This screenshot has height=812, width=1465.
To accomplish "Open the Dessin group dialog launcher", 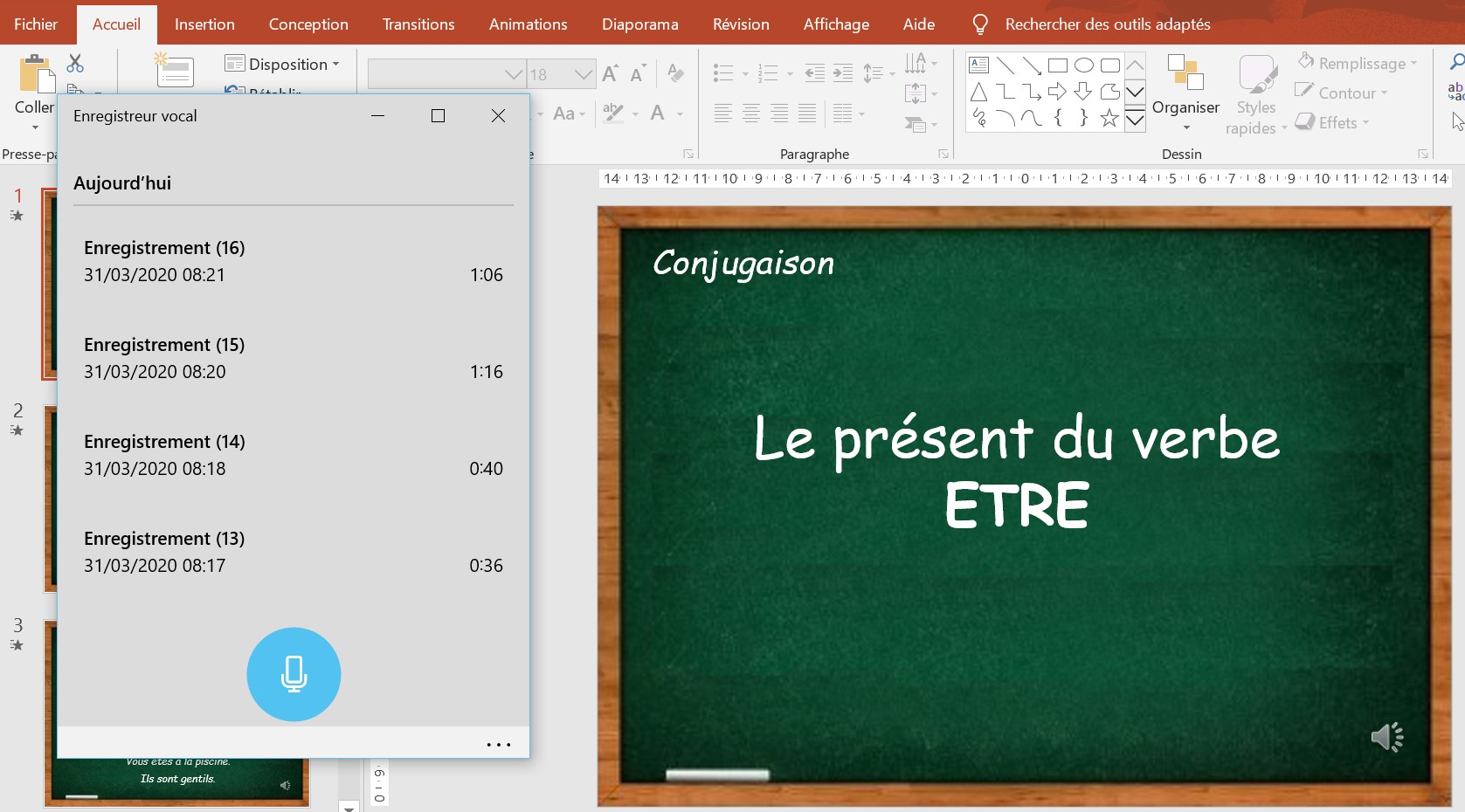I will [x=1423, y=154].
